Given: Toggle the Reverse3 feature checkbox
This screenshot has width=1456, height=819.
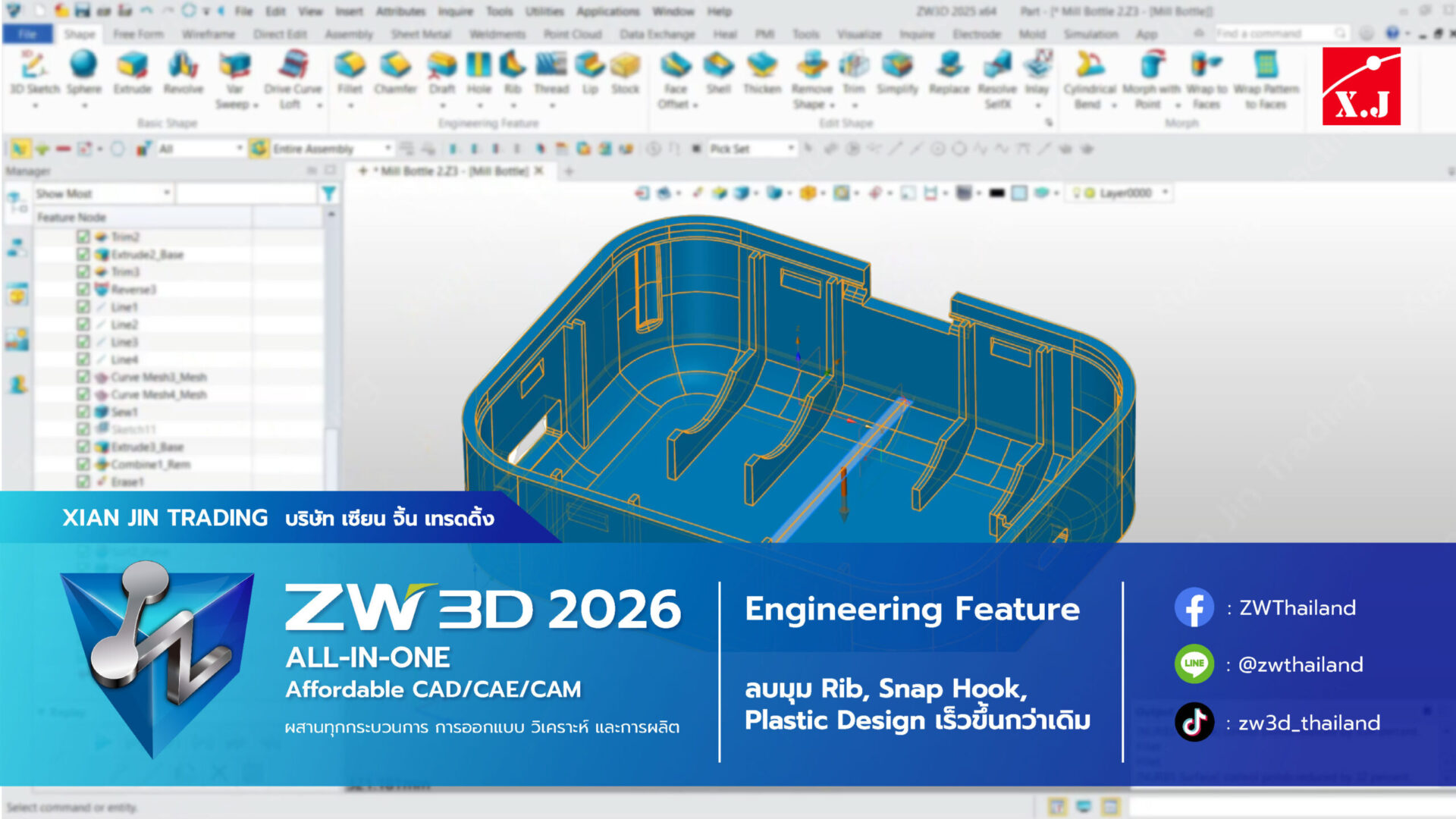Looking at the screenshot, I should tap(83, 289).
